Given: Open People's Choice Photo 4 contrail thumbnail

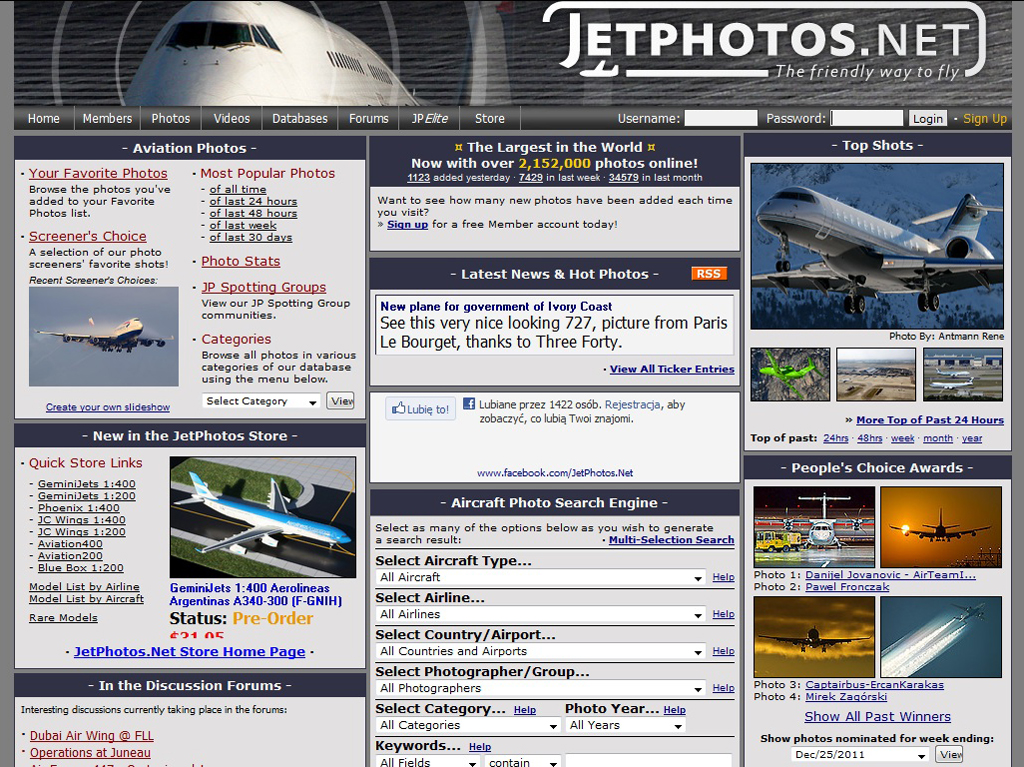Looking at the screenshot, I should click(x=940, y=636).
